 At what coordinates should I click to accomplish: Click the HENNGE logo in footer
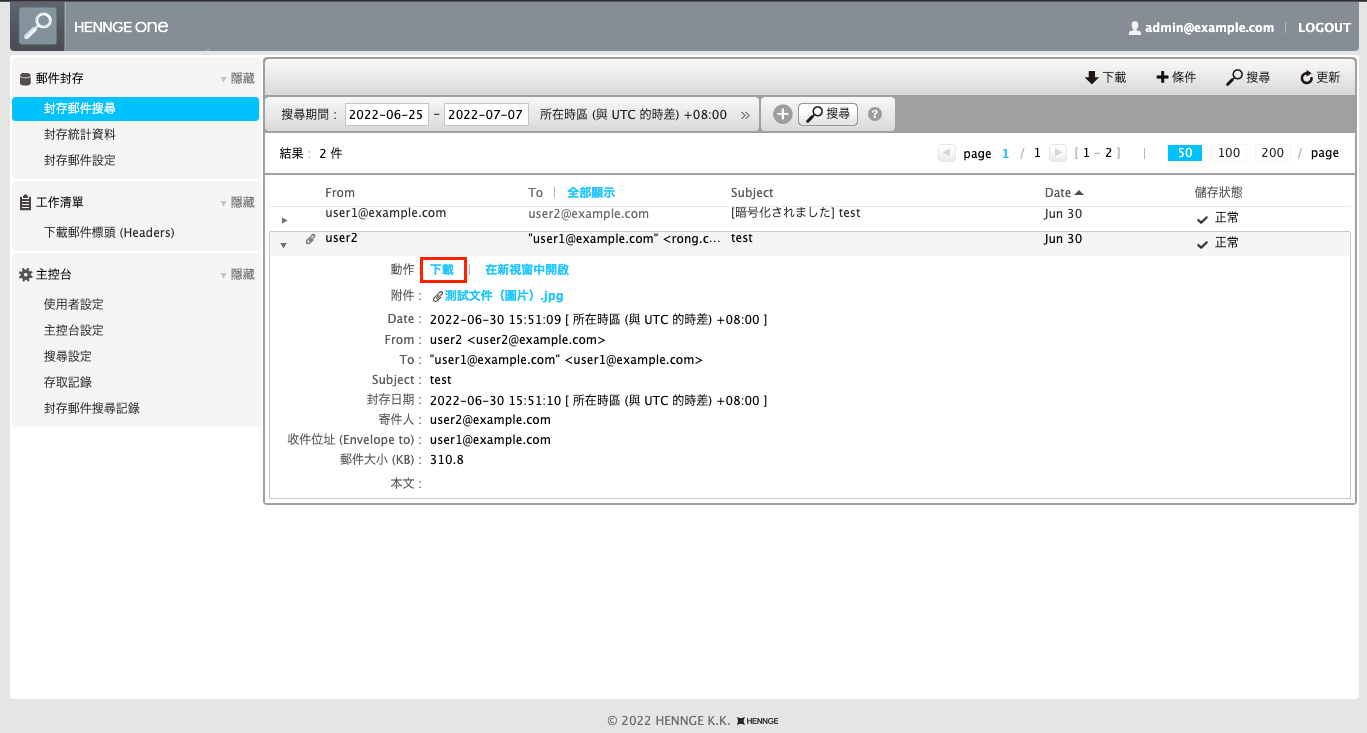[x=758, y=720]
